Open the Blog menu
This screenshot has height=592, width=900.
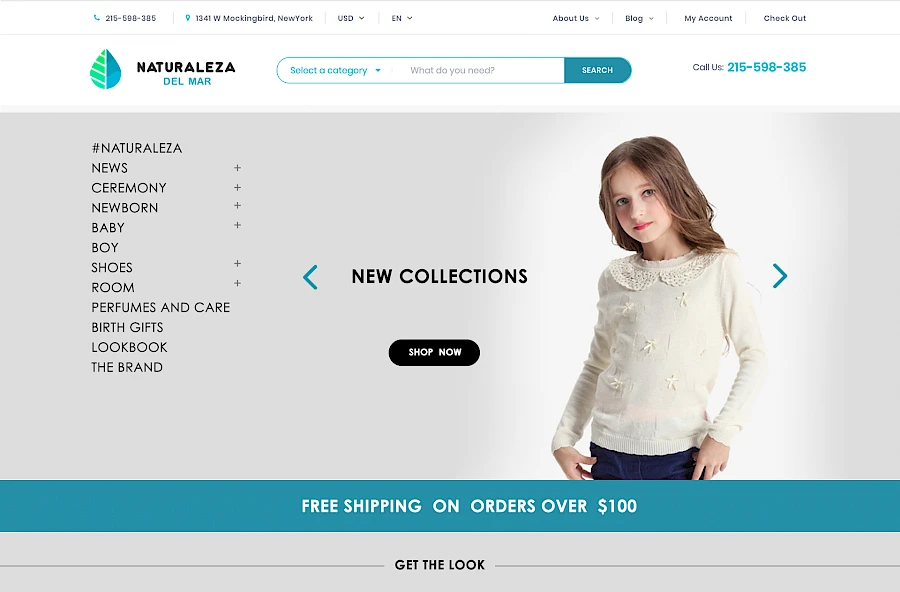click(x=639, y=18)
